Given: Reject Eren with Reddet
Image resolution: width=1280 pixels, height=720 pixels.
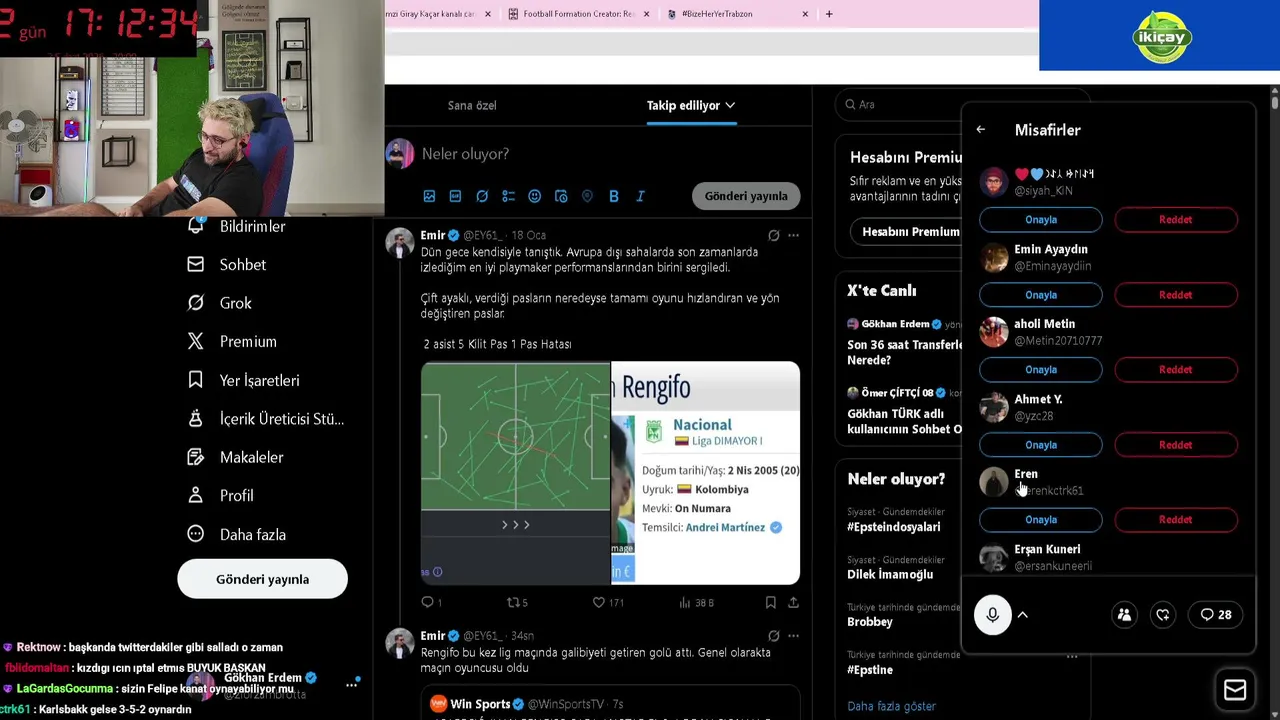Looking at the screenshot, I should [x=1176, y=520].
